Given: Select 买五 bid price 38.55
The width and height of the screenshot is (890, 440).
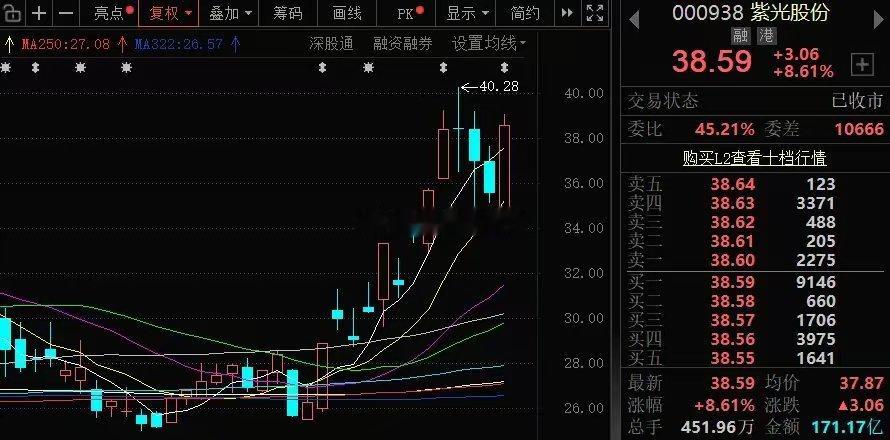Looking at the screenshot, I should click(733, 358).
